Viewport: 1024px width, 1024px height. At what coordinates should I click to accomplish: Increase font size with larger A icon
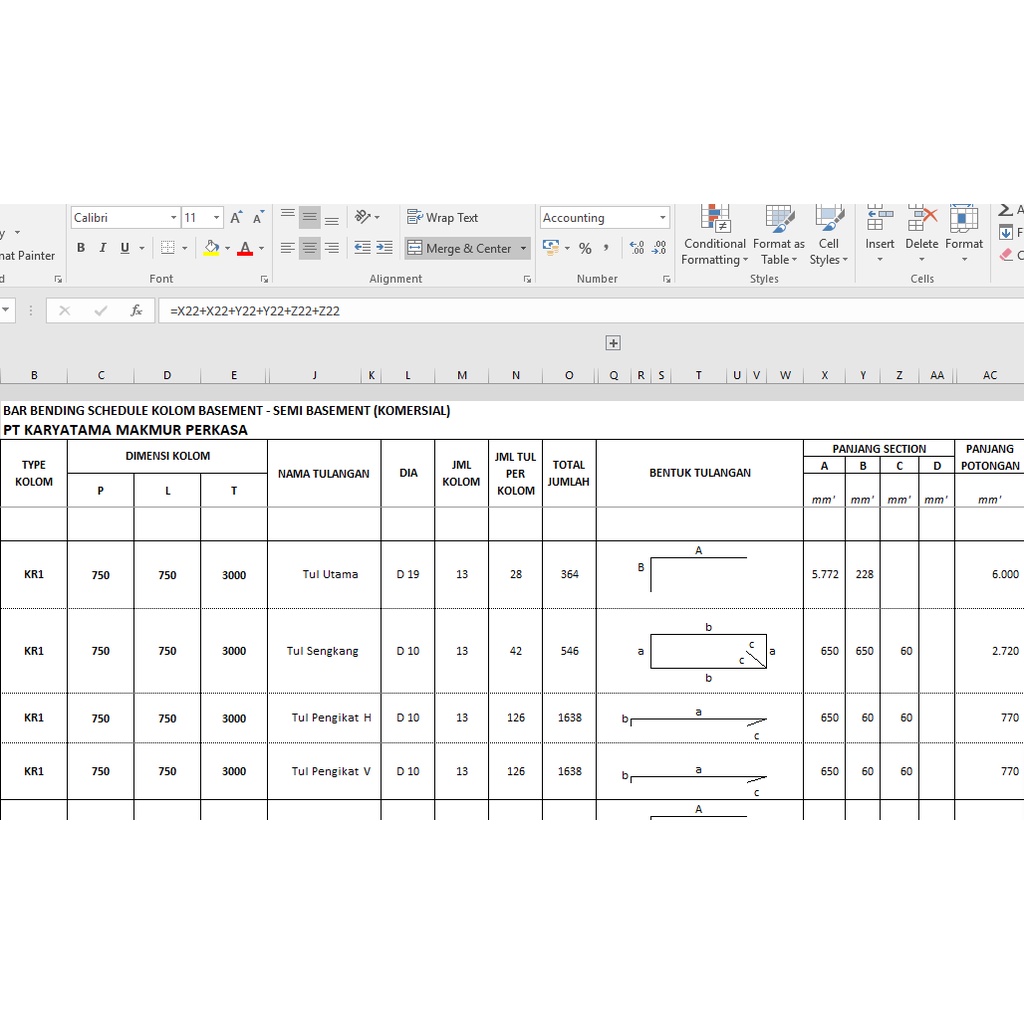tap(236, 217)
